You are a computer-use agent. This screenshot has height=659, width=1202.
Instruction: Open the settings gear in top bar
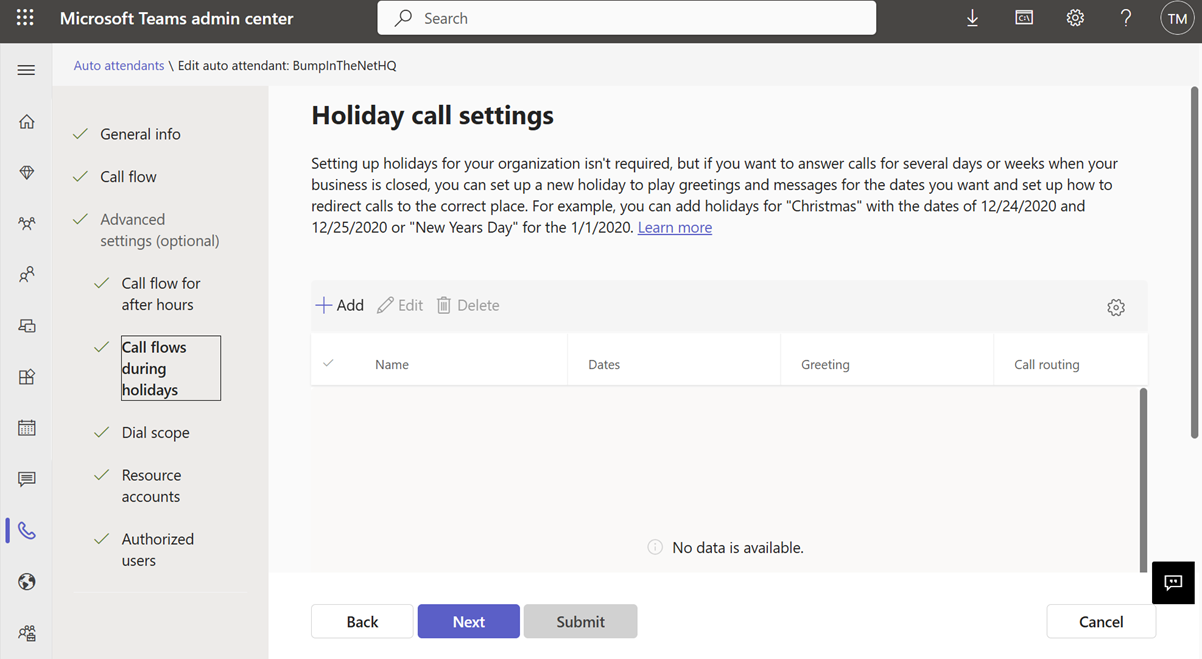click(1075, 18)
